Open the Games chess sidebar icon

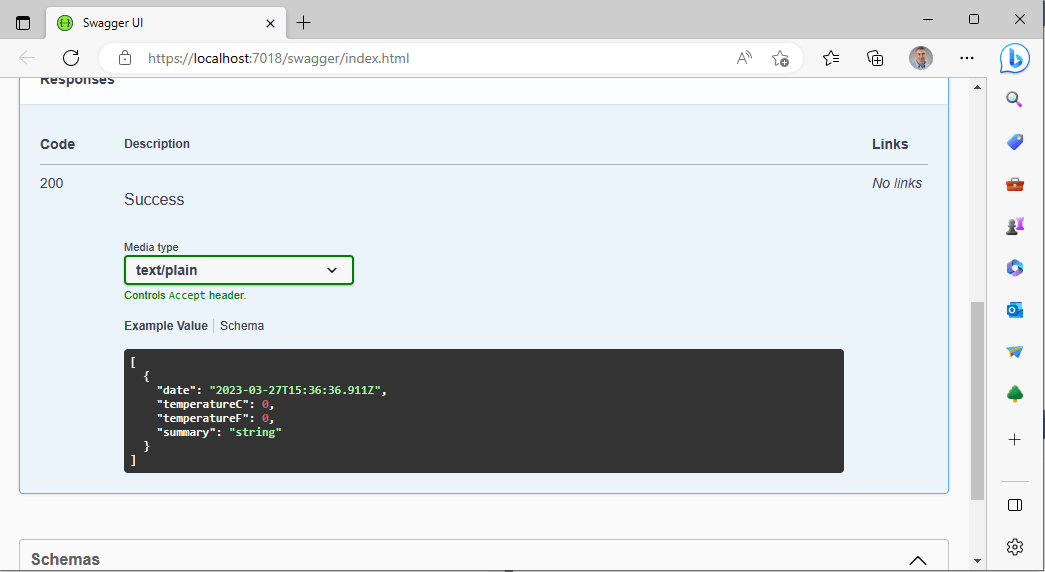click(1014, 226)
